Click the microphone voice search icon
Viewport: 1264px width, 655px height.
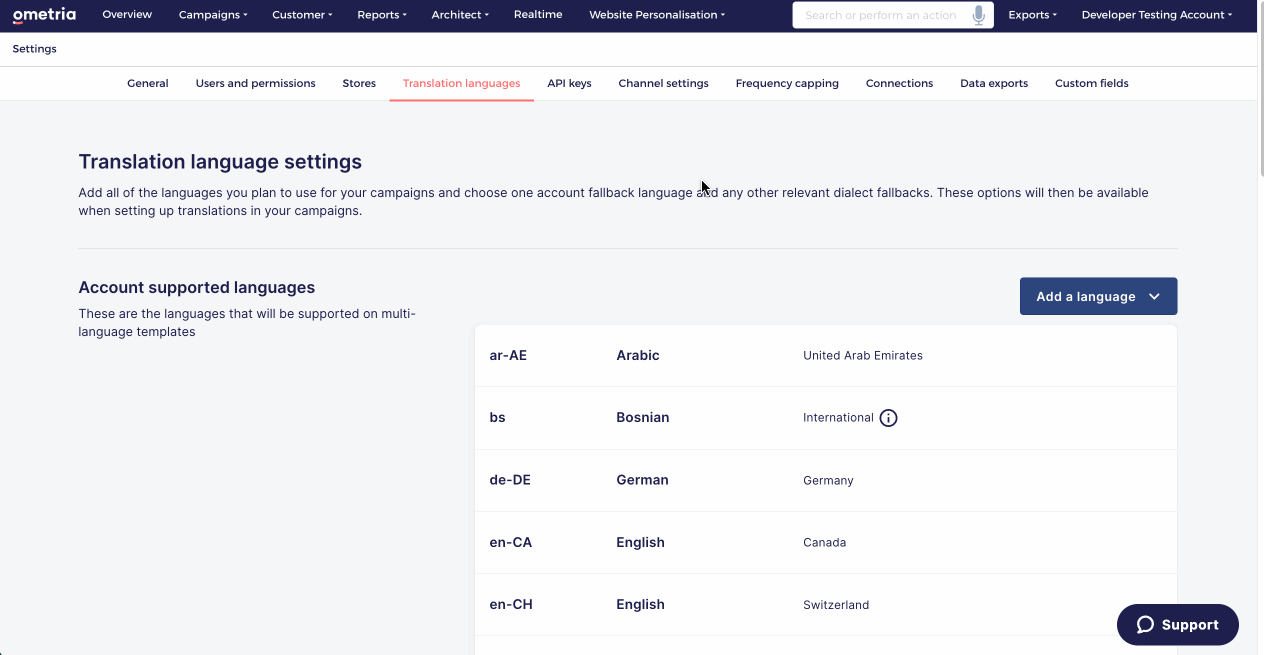coord(978,15)
